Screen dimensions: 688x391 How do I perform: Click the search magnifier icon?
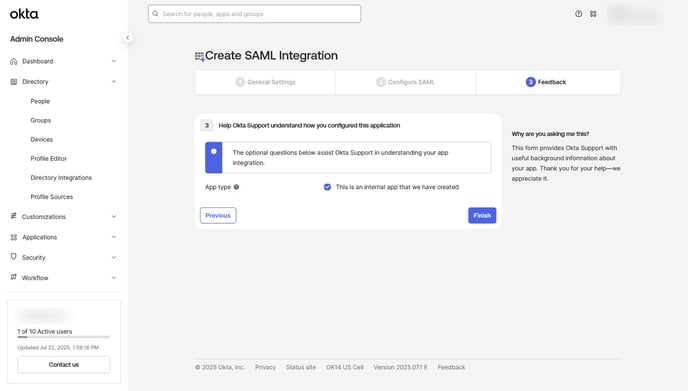(155, 14)
